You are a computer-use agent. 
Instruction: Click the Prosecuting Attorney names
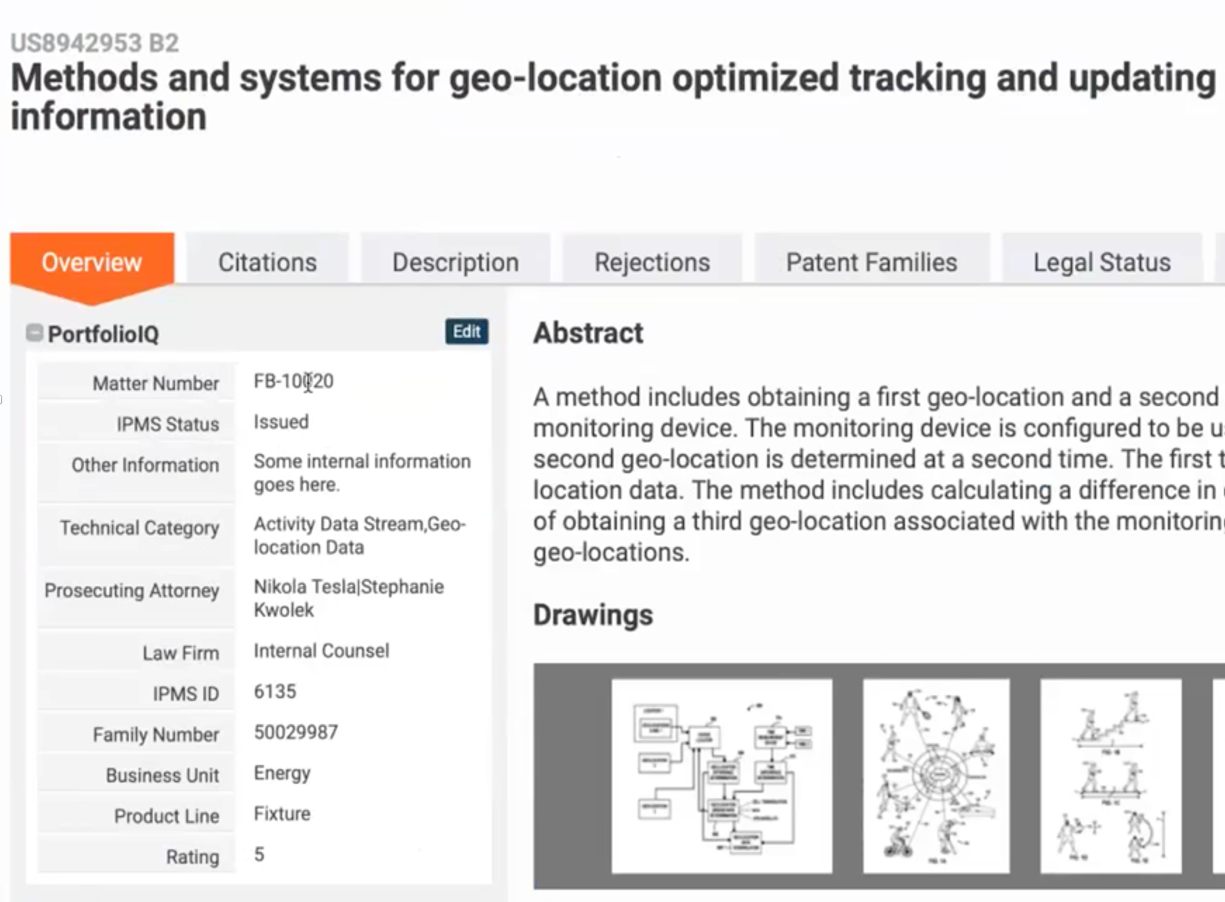point(348,598)
